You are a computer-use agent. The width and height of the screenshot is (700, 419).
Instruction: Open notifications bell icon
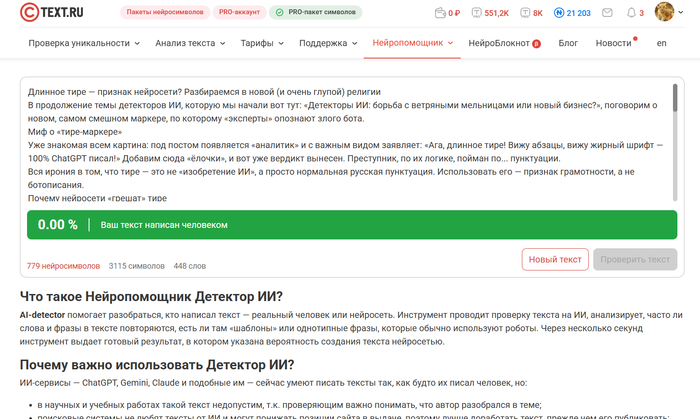pos(631,13)
